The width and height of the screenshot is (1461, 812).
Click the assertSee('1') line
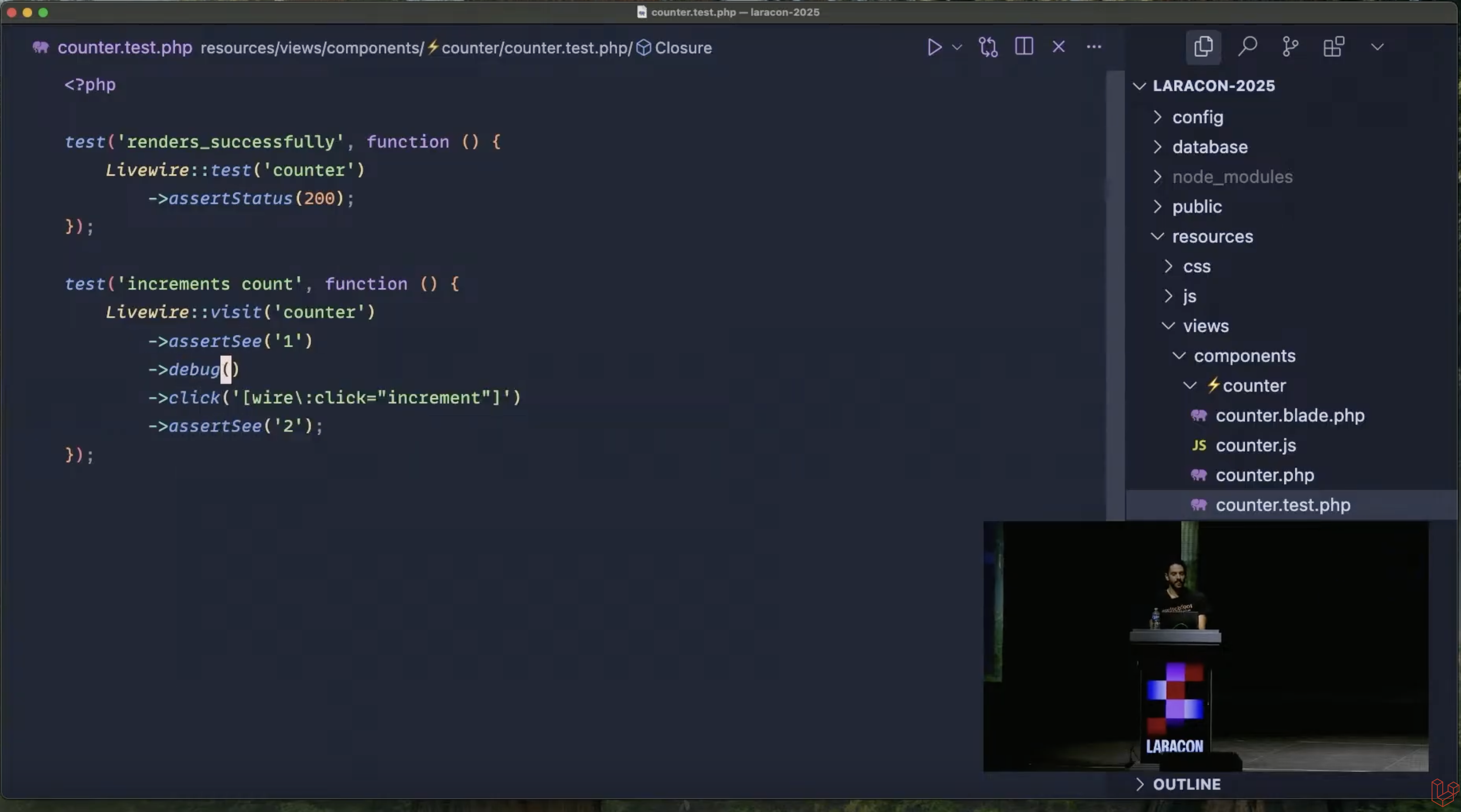click(x=230, y=341)
